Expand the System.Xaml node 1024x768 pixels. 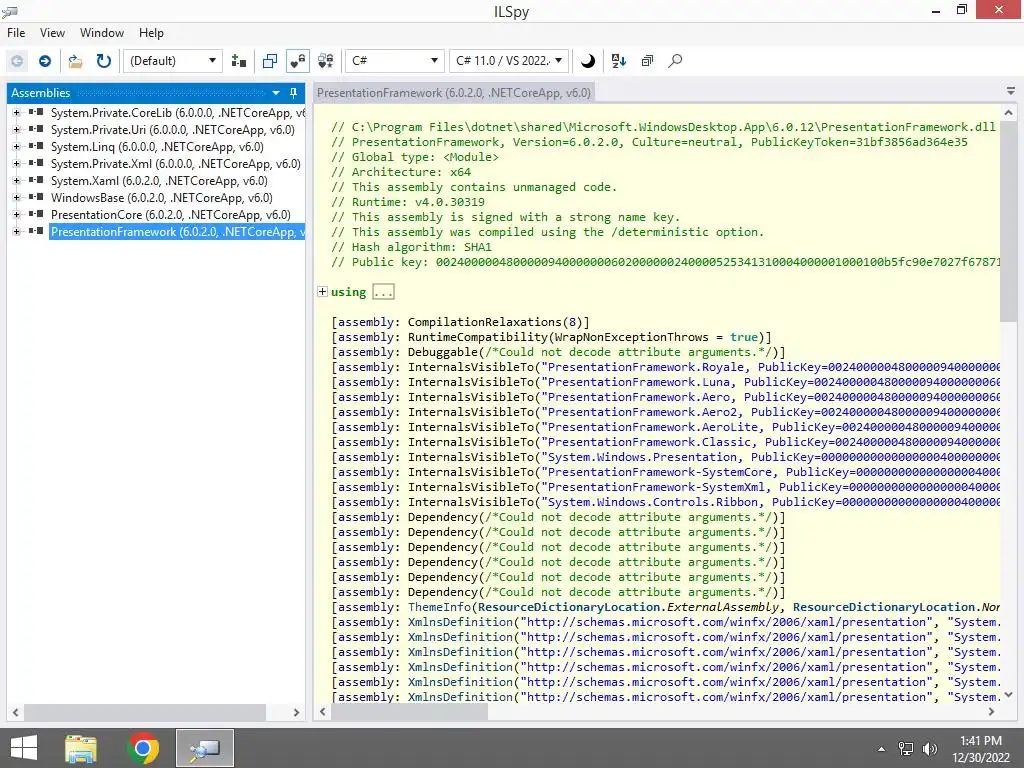[x=16, y=181]
